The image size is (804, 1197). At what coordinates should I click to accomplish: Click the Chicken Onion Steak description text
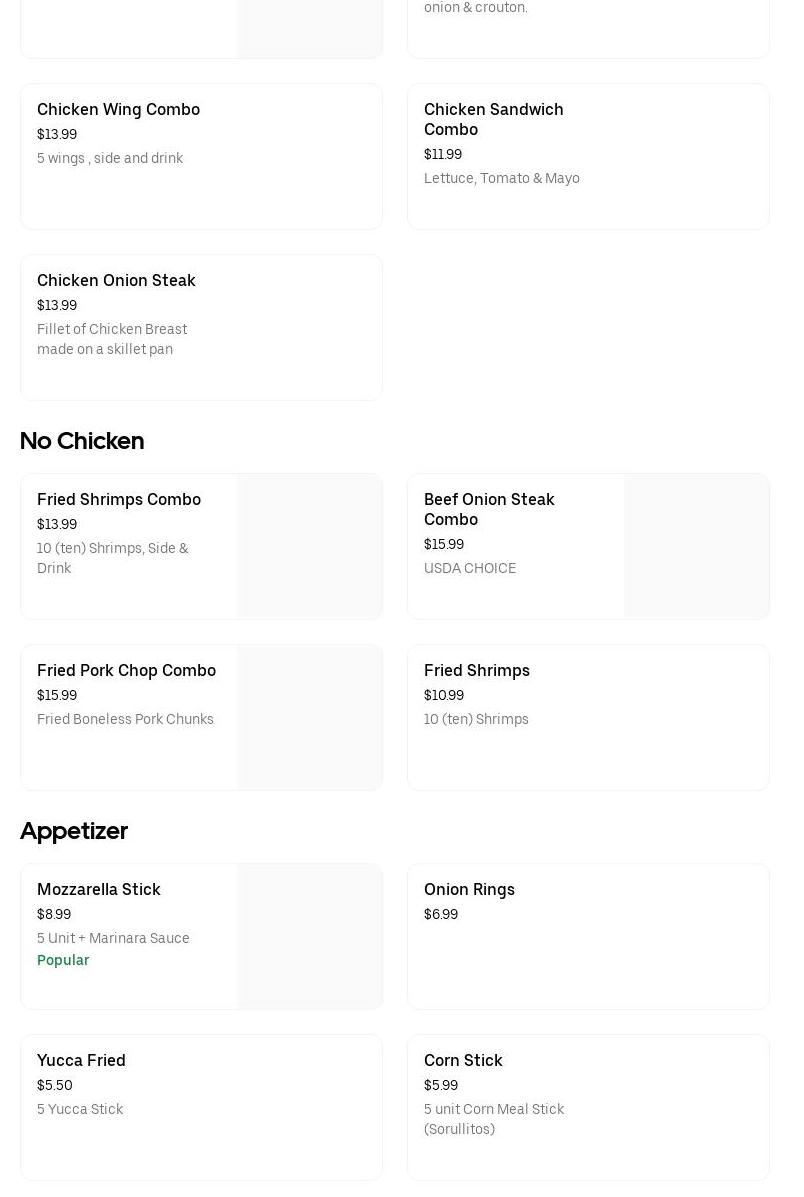(x=112, y=339)
